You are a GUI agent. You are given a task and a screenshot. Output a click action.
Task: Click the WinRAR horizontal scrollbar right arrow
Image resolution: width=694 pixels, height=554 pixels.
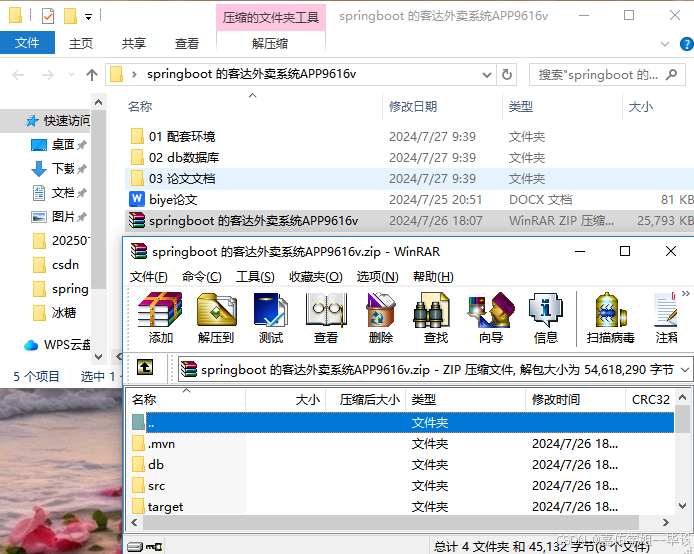(666, 523)
